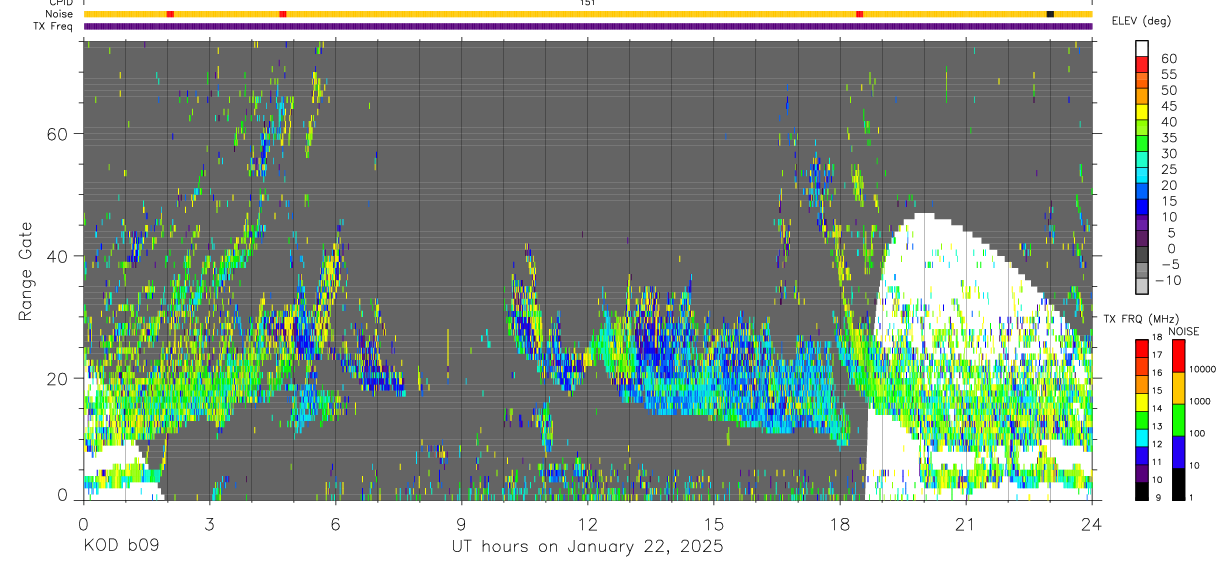Pick the cyan 12–13 swatch in TX FRQ colorbar

(x=1142, y=436)
